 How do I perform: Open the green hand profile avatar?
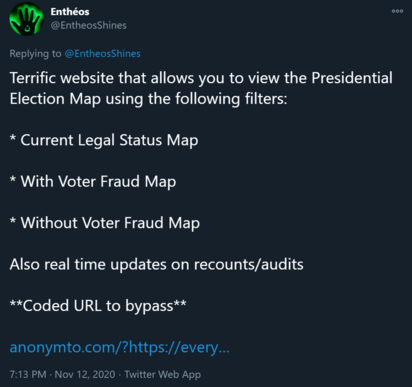tap(26, 19)
